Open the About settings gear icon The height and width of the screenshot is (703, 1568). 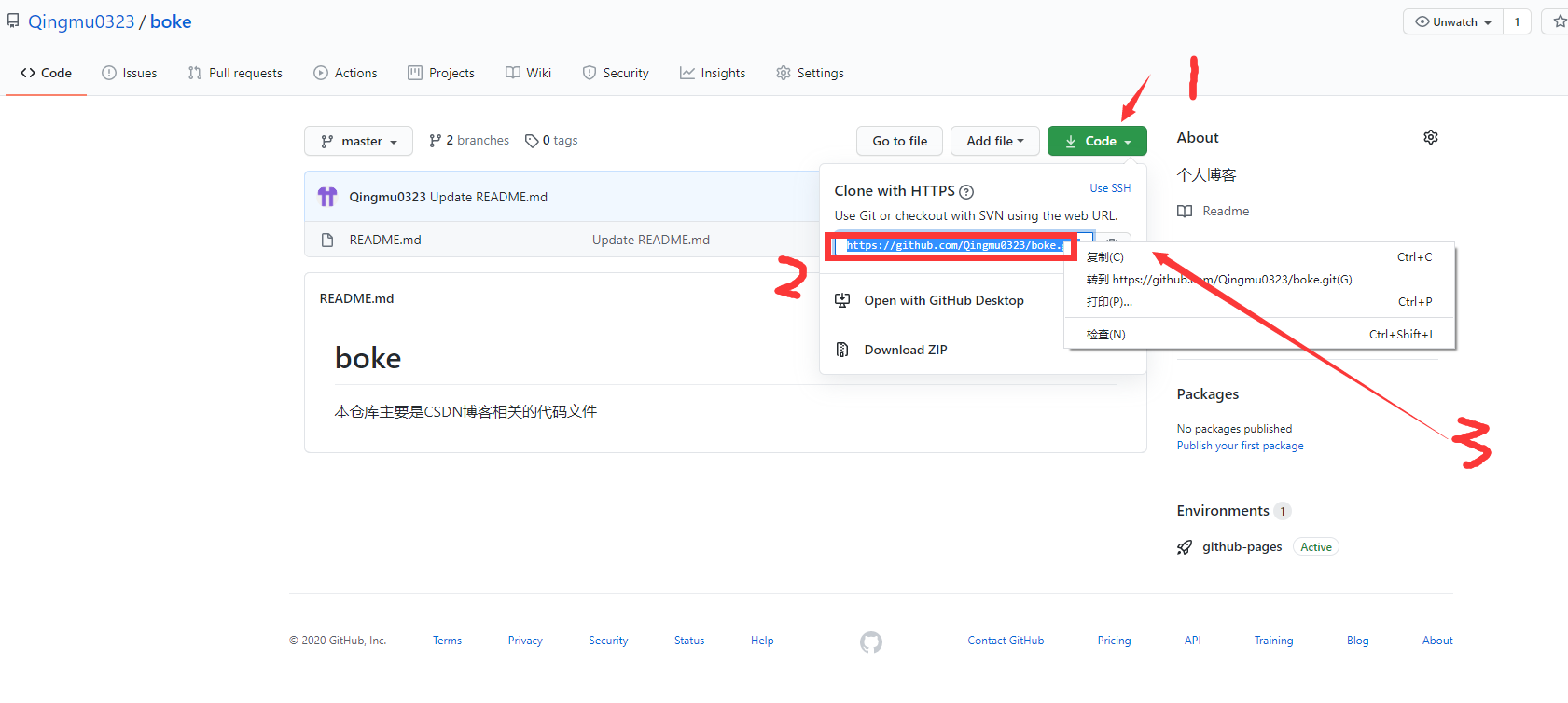coord(1431,137)
